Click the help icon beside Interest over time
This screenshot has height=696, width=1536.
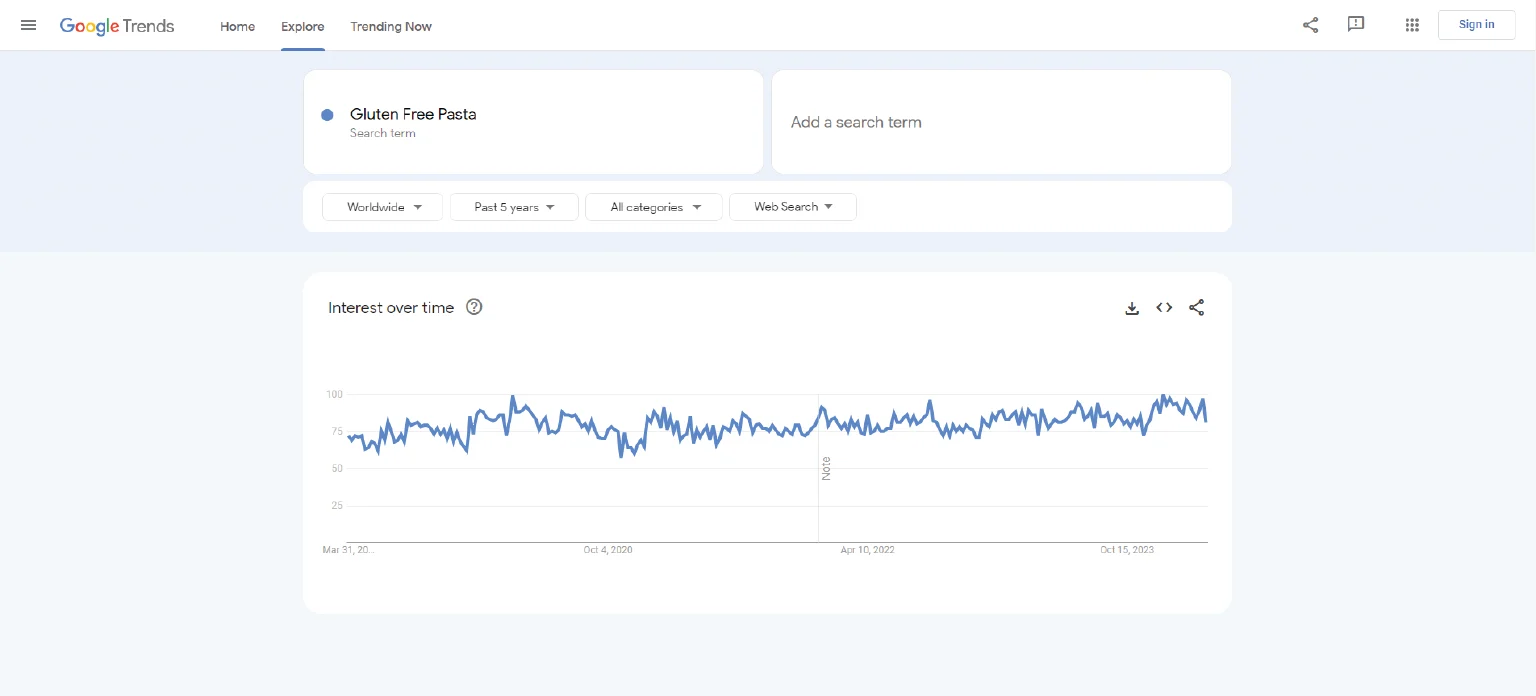click(474, 307)
